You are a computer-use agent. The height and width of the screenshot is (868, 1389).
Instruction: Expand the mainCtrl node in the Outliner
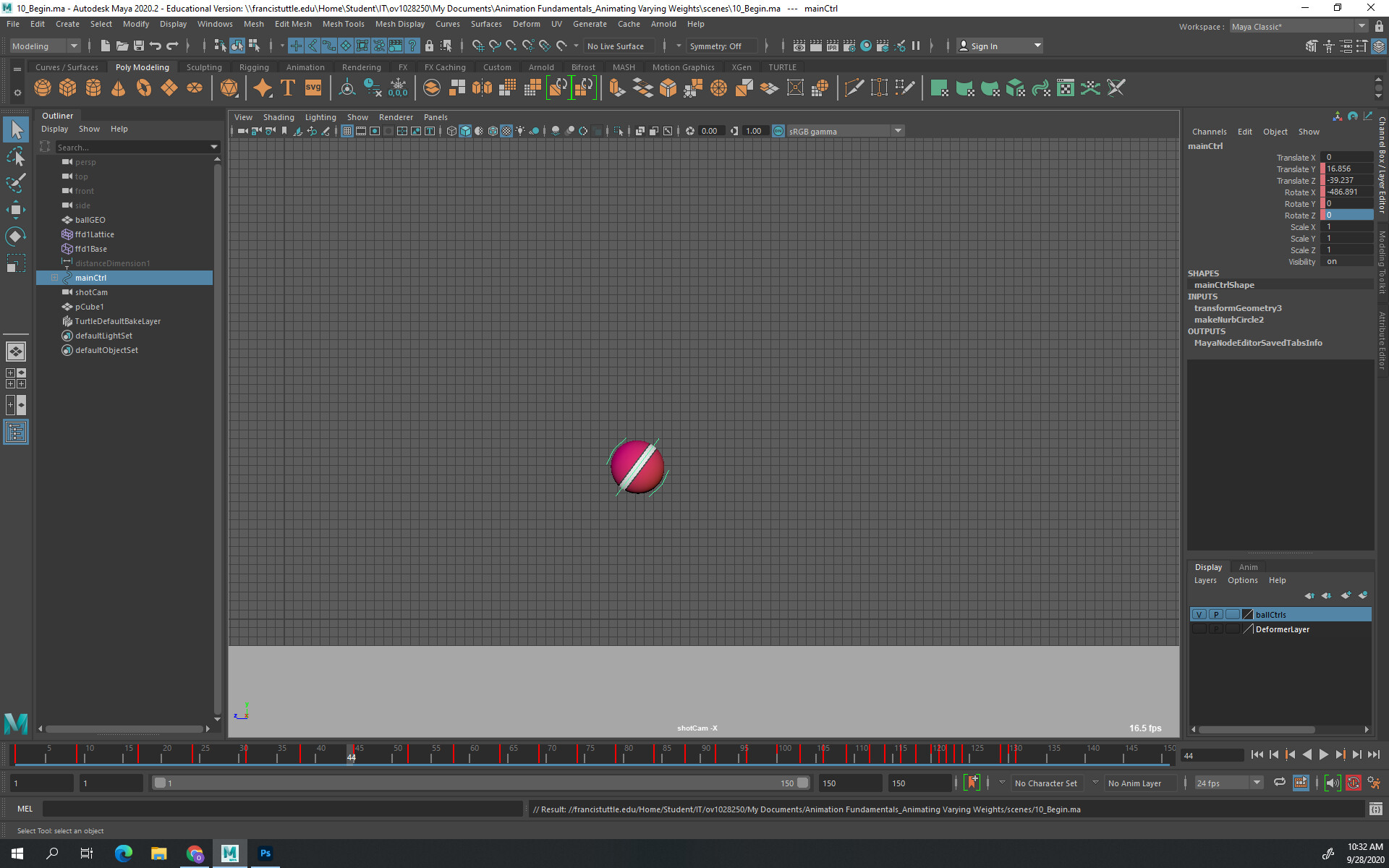click(56, 277)
